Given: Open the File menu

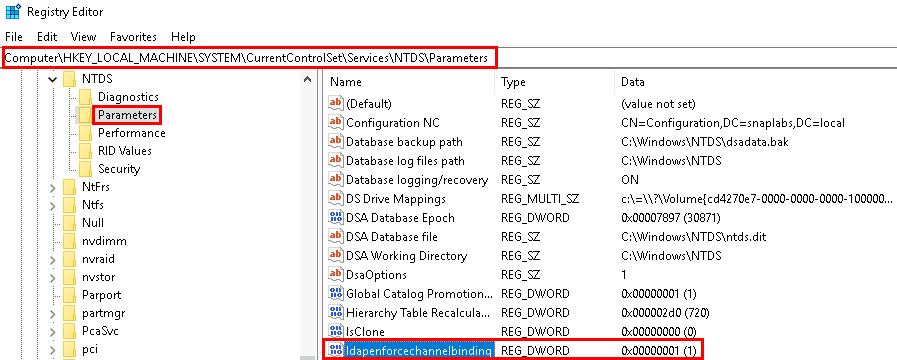Looking at the screenshot, I should click(14, 37).
